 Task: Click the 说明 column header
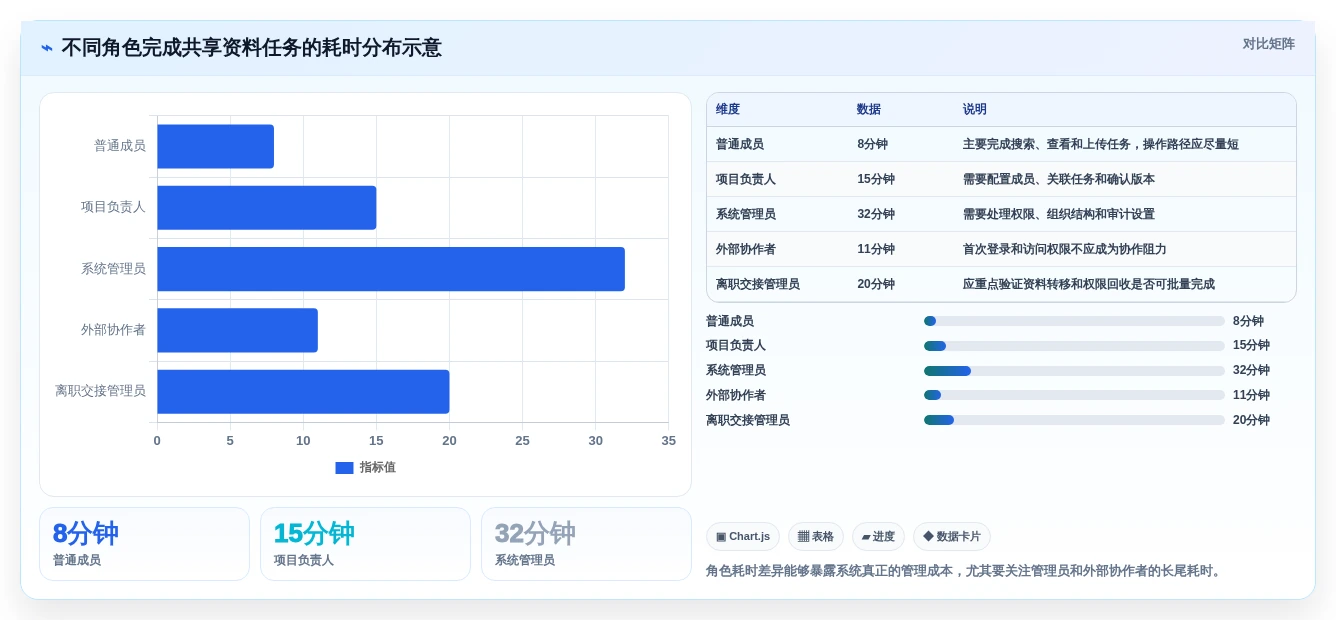click(x=975, y=110)
